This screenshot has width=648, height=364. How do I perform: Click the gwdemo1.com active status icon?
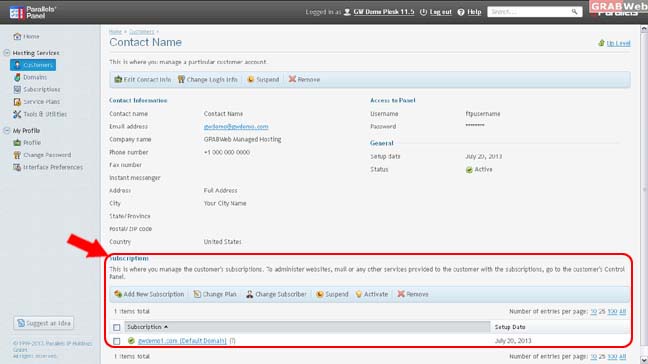click(131, 341)
